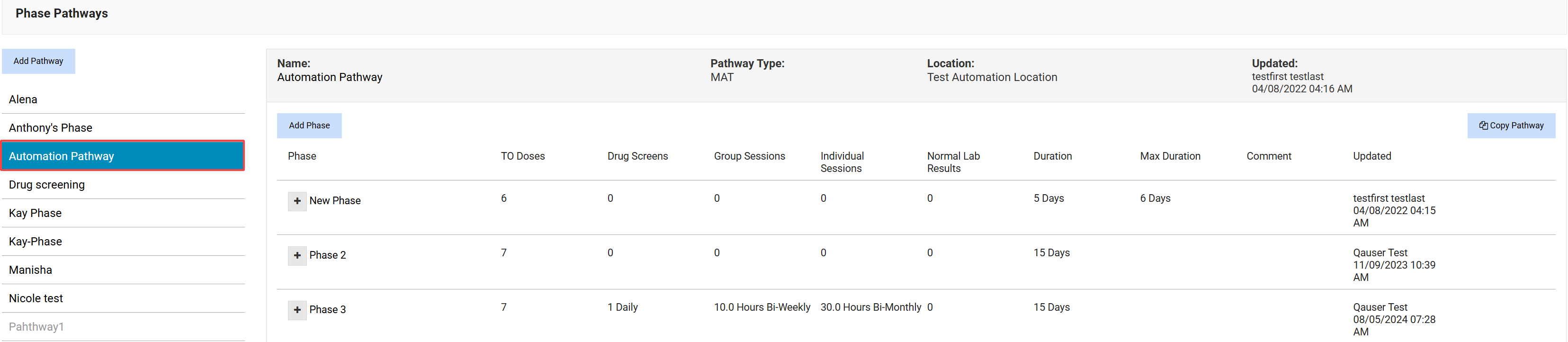Open Anthony's Phase pathway

51,128
